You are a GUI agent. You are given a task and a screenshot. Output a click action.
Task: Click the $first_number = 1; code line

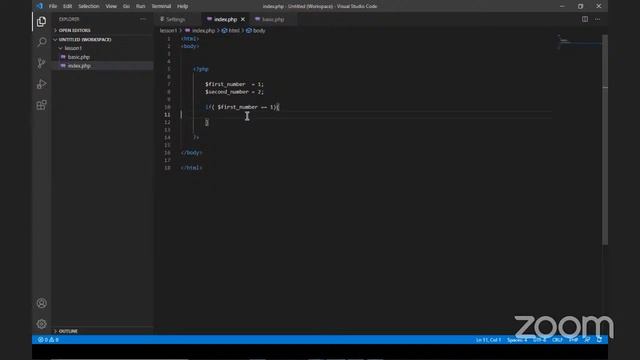tap(234, 84)
